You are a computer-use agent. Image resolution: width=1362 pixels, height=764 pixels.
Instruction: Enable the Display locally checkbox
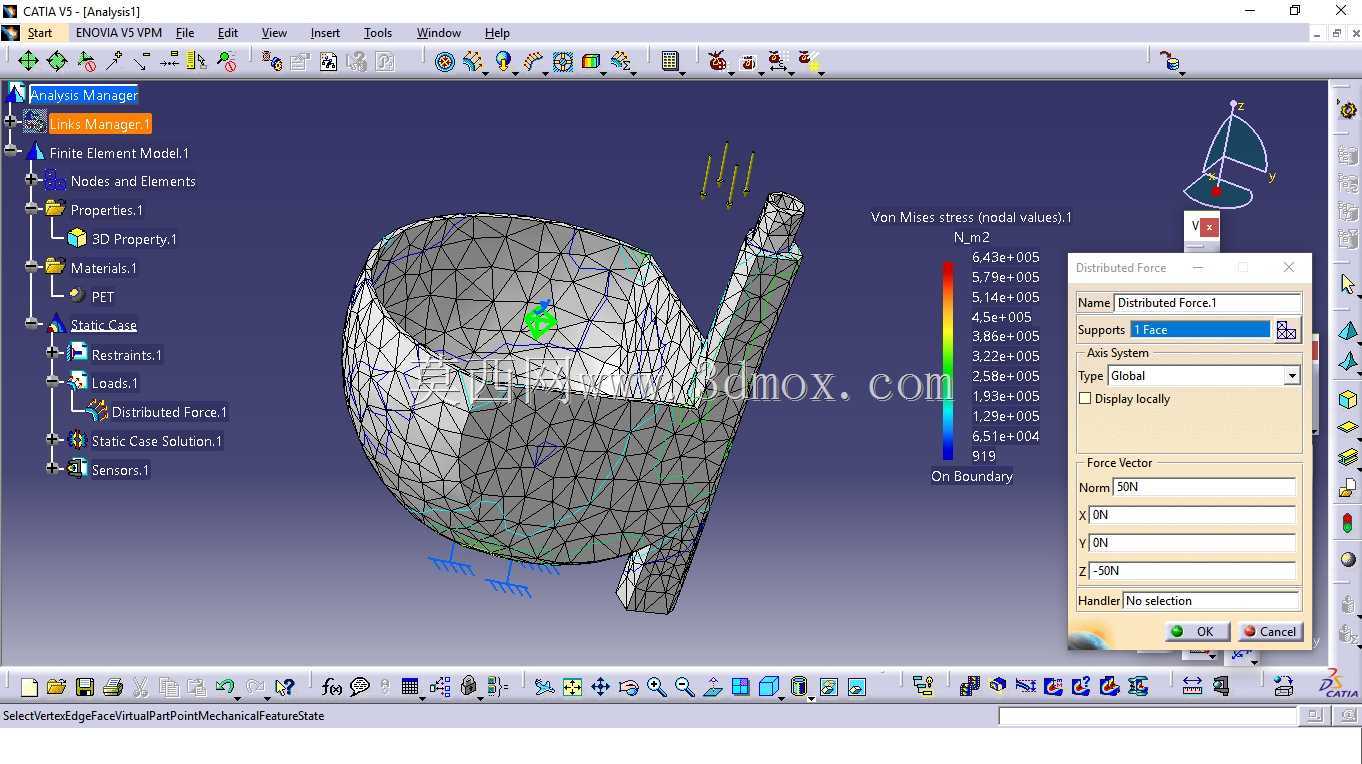click(1085, 399)
